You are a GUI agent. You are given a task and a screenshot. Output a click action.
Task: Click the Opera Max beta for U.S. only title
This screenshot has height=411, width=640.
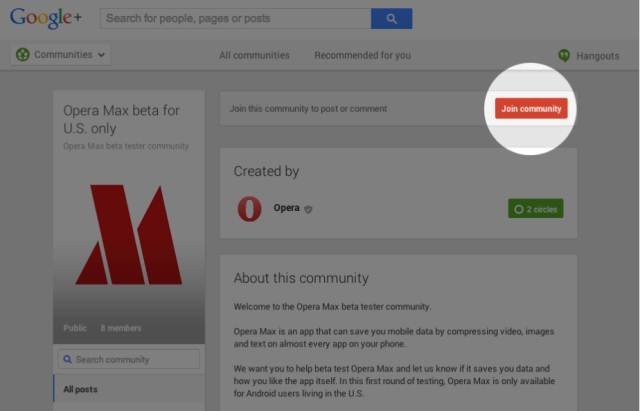121,119
